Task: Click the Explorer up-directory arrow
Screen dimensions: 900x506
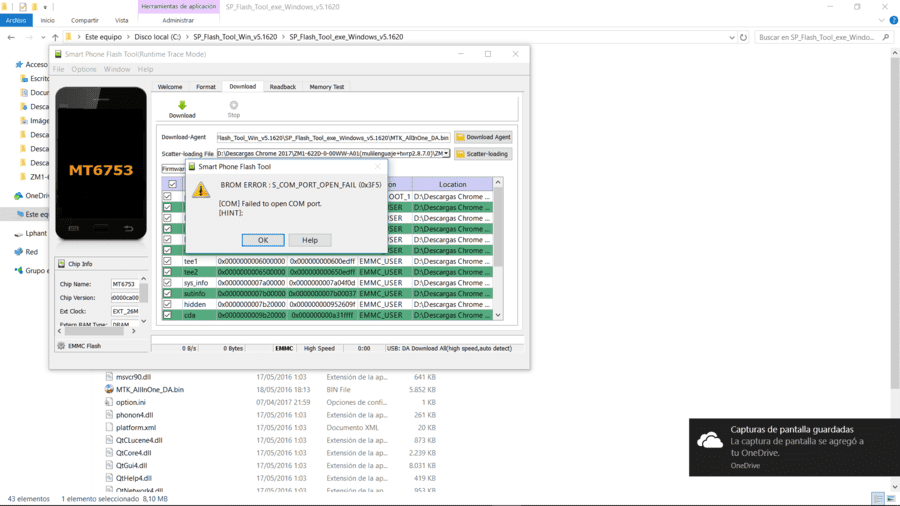Action: point(55,37)
